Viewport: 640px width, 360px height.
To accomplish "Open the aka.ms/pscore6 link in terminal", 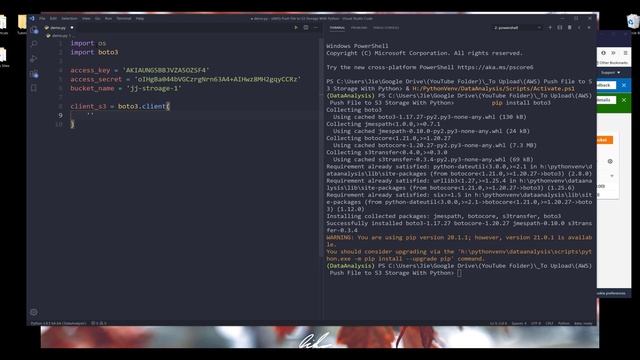I will coord(495,67).
